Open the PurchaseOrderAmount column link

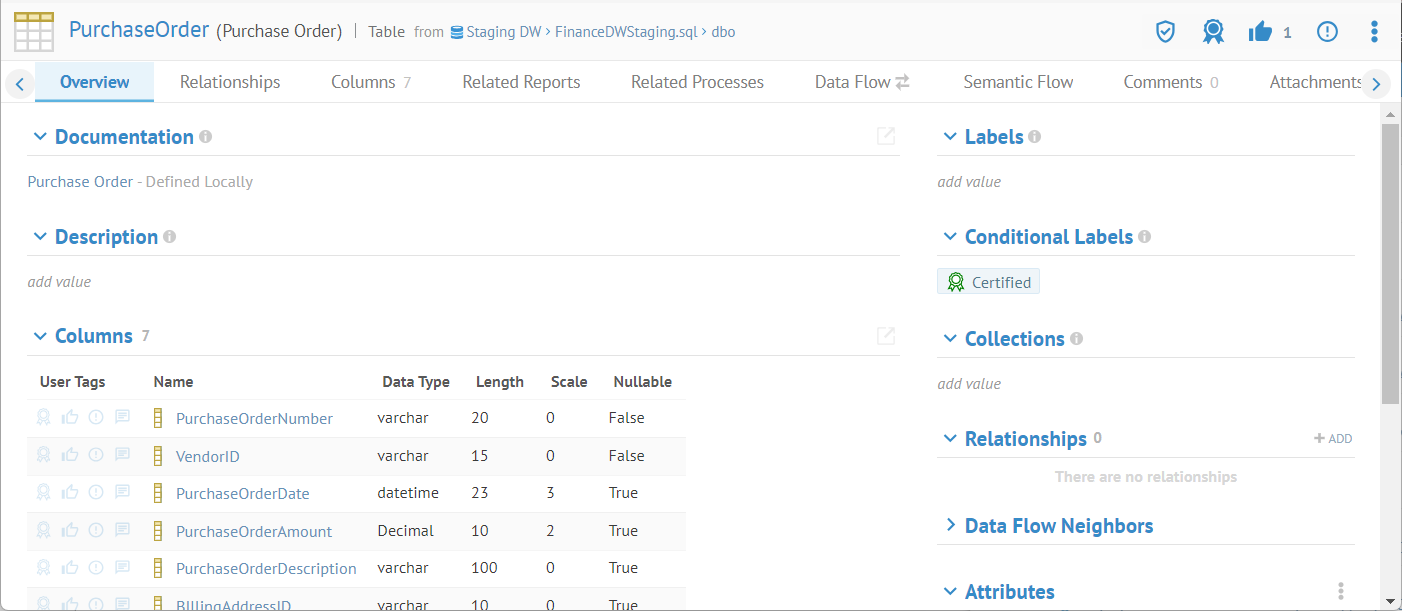(254, 531)
